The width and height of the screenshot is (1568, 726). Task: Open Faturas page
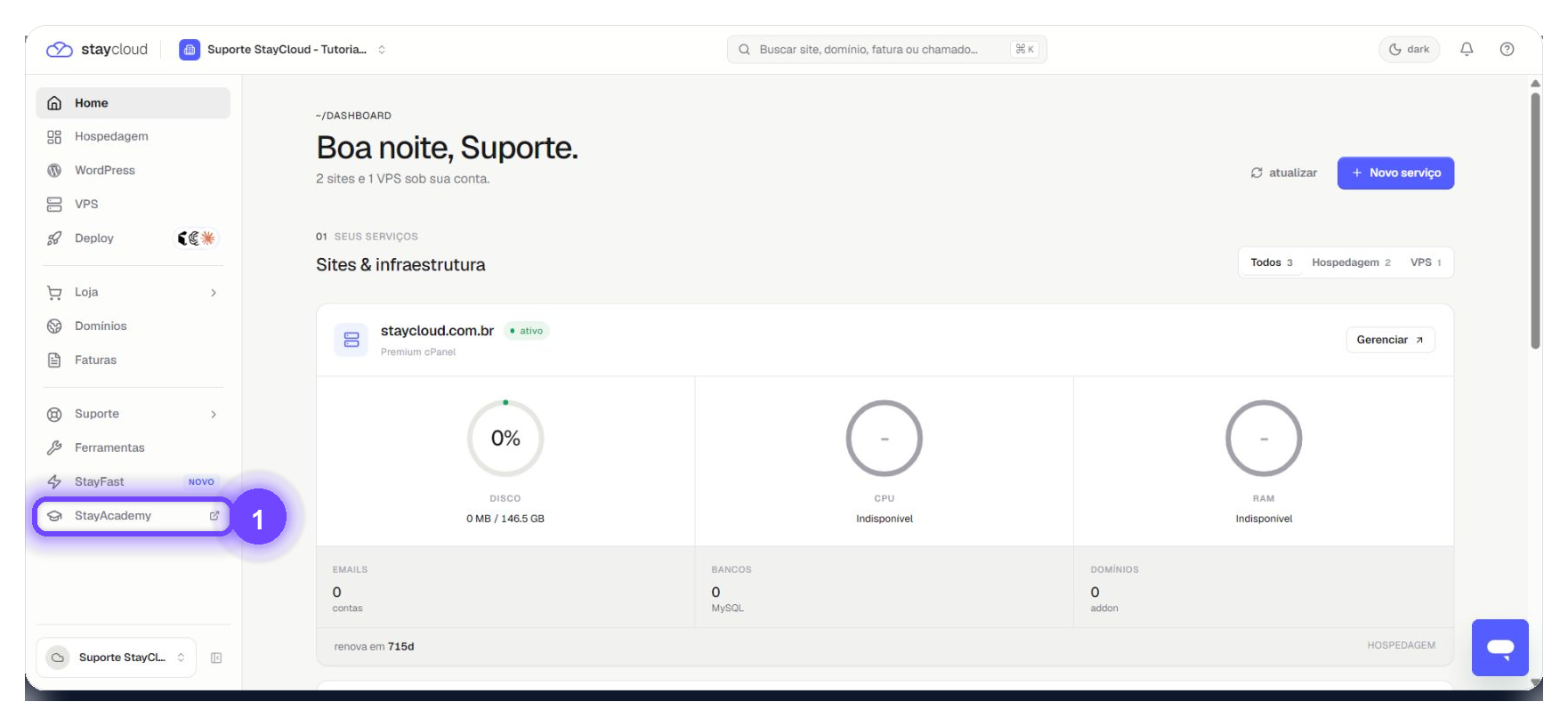pyautogui.click(x=133, y=360)
